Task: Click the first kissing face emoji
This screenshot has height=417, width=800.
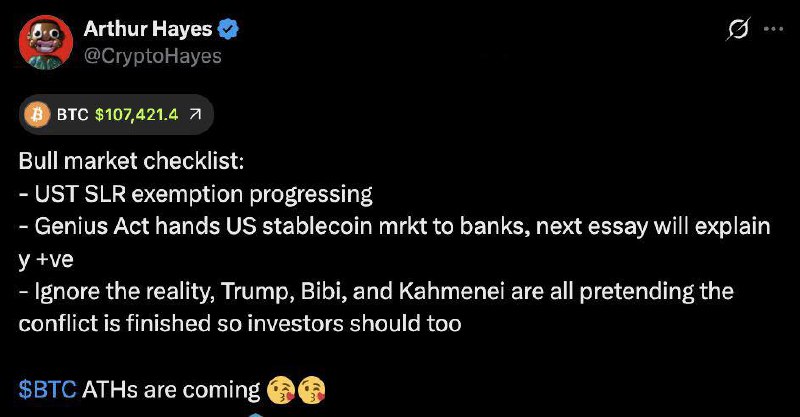Action: click(281, 390)
